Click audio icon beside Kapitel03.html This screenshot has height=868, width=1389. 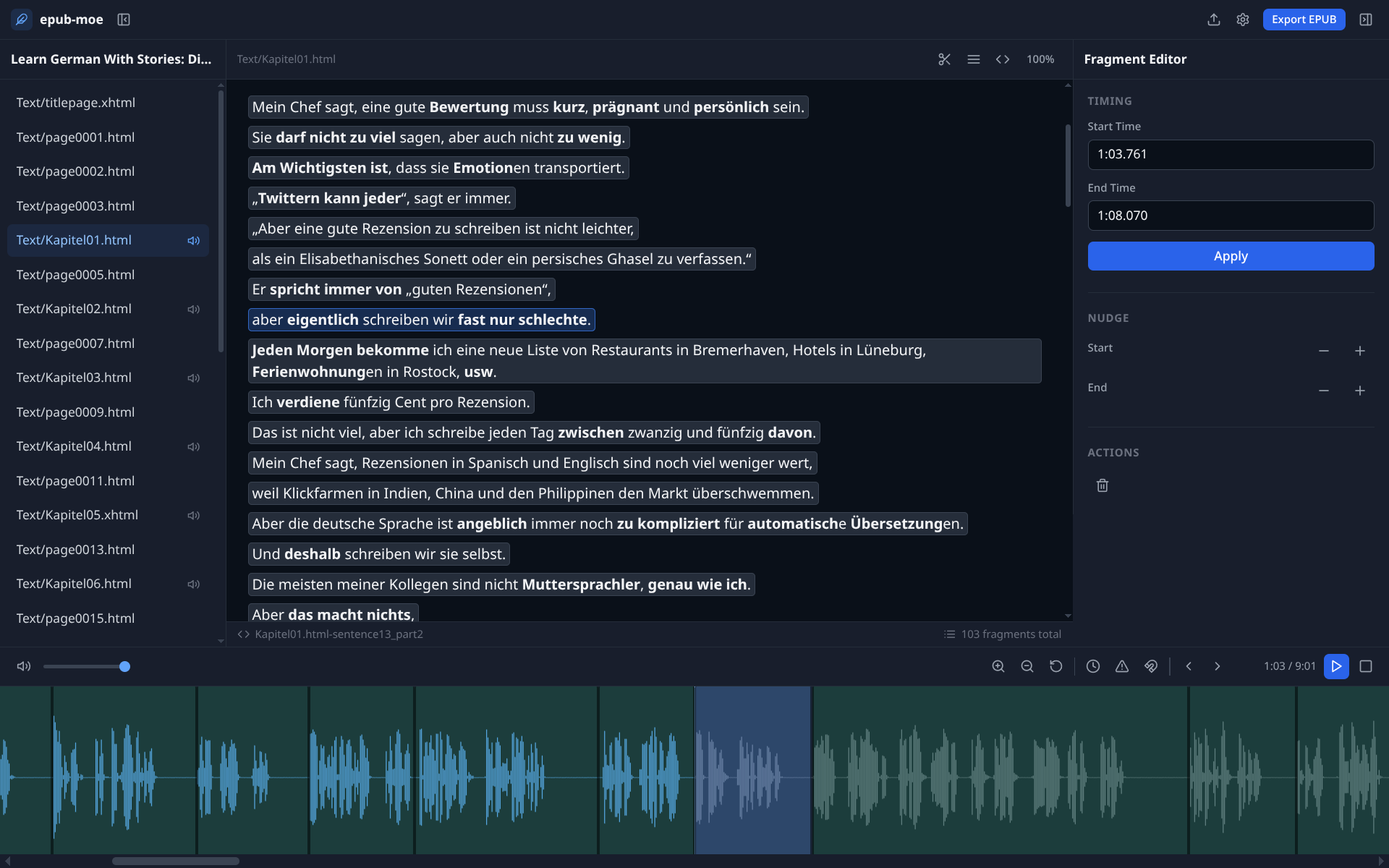[x=193, y=378]
